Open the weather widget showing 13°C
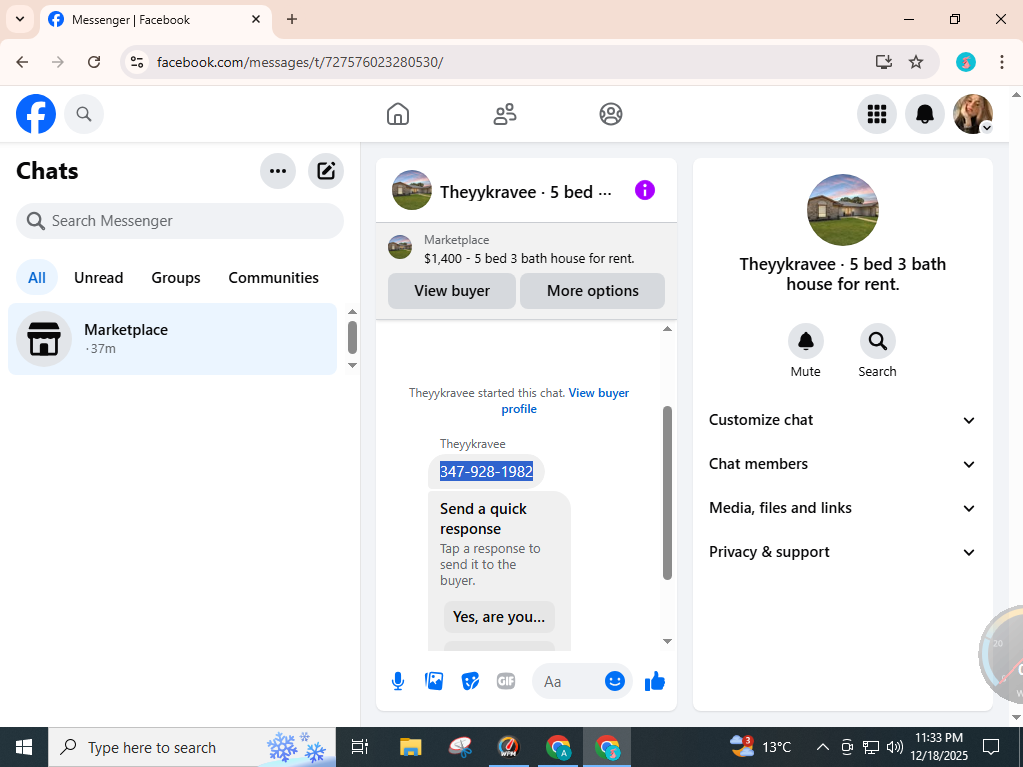The image size is (1023, 767). point(759,747)
